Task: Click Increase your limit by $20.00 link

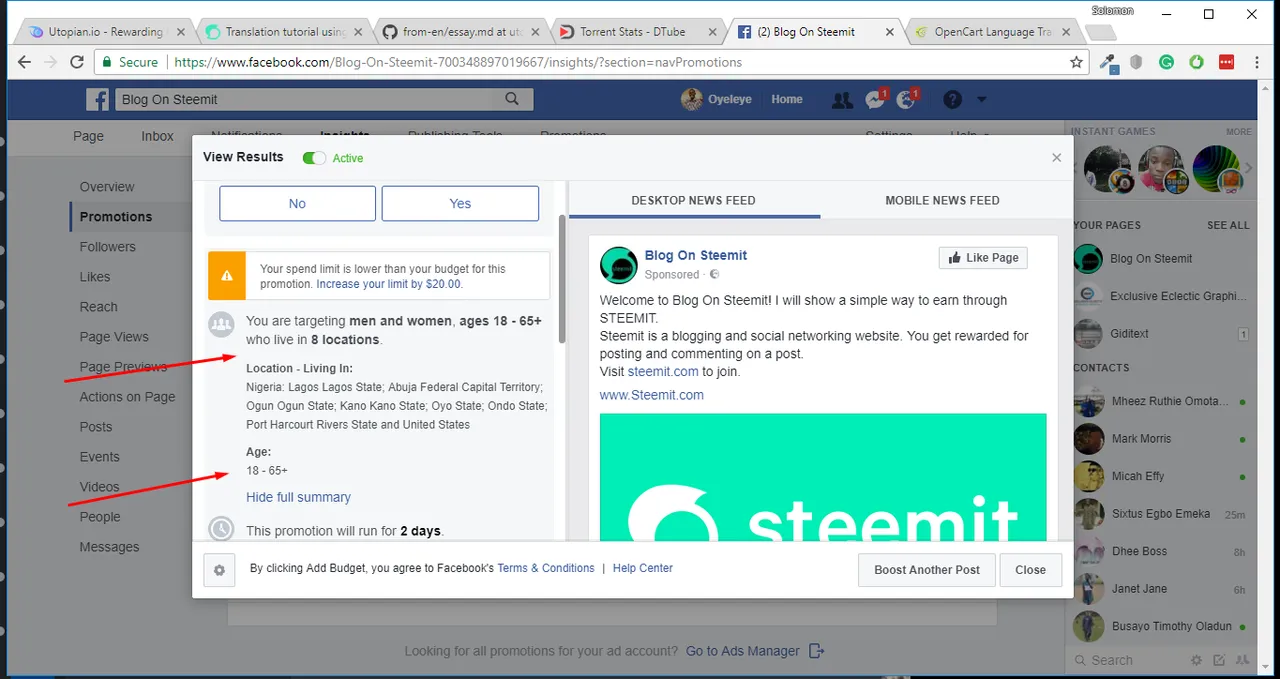Action: (389, 284)
